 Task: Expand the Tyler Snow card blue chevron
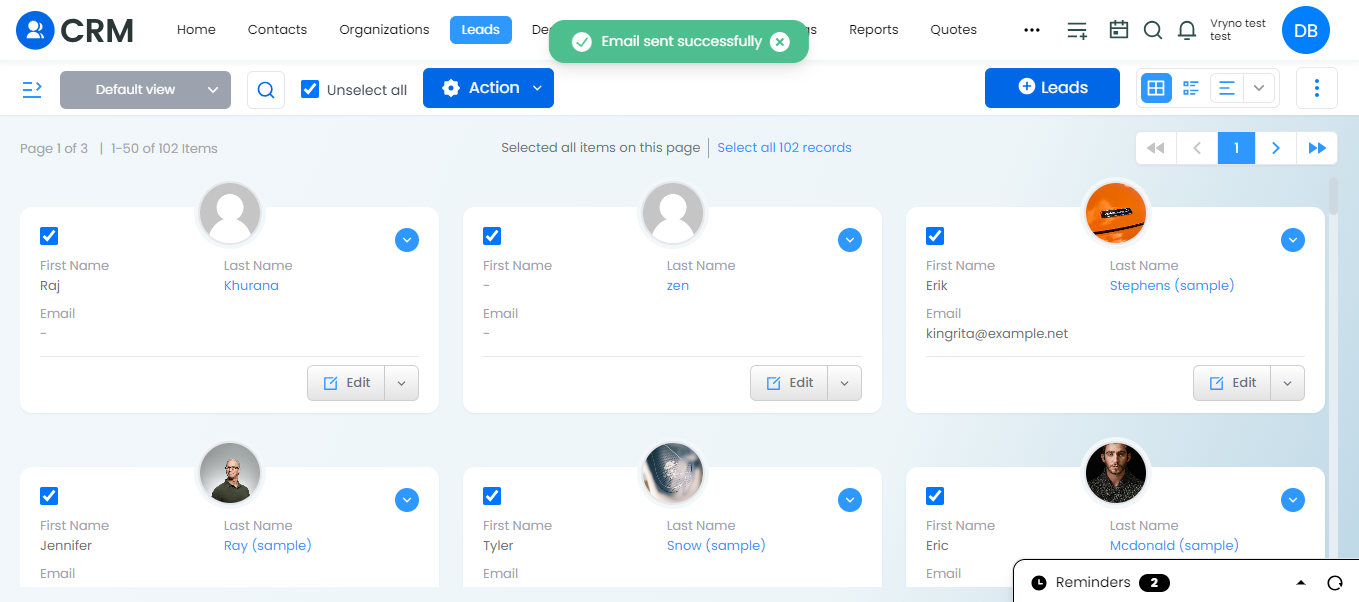pos(850,500)
